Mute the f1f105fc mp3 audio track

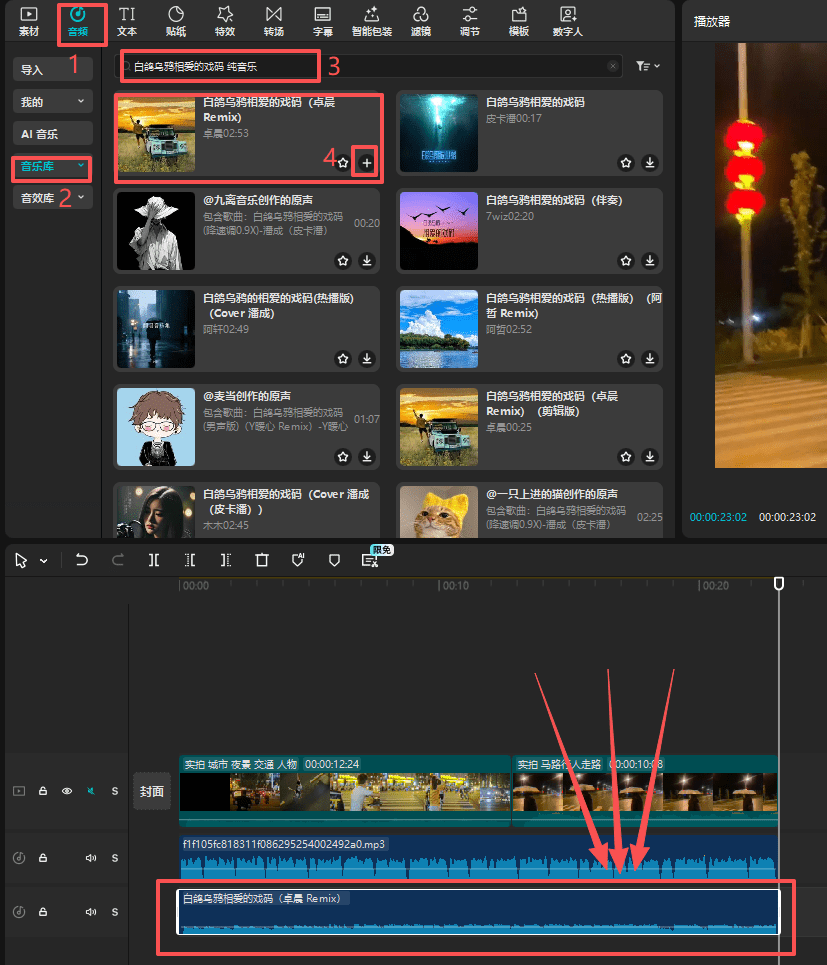(90, 858)
